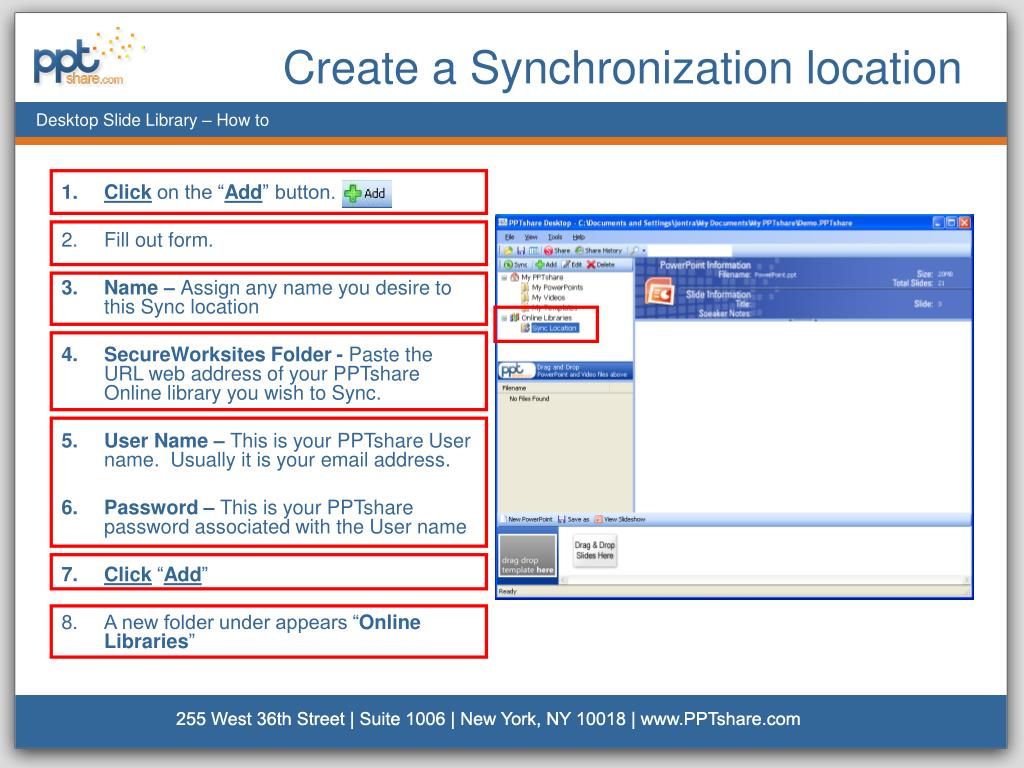
Task: Open the Tools menu in PPTshare Desktop
Action: pyautogui.click(x=555, y=237)
